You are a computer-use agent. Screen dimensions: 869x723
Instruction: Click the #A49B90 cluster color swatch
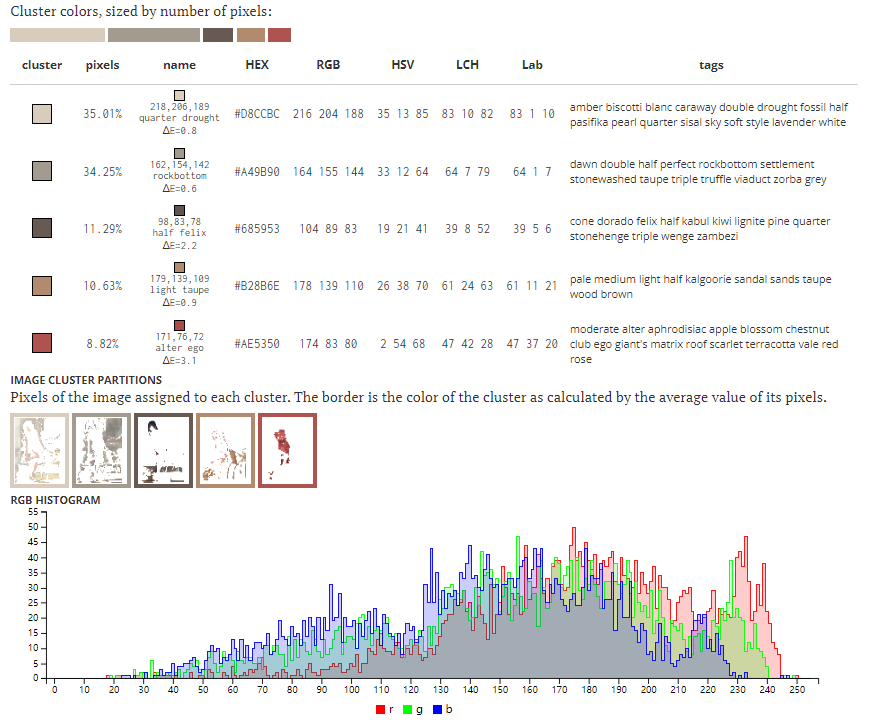42,172
